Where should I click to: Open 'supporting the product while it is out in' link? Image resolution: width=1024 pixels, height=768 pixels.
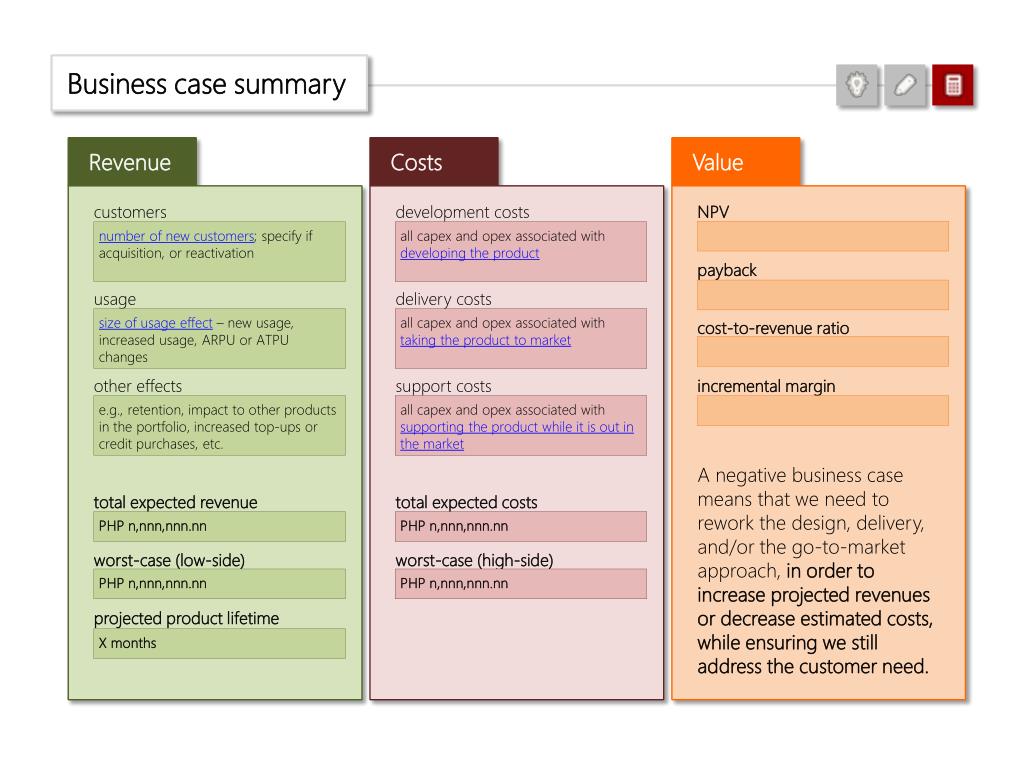[x=517, y=427]
